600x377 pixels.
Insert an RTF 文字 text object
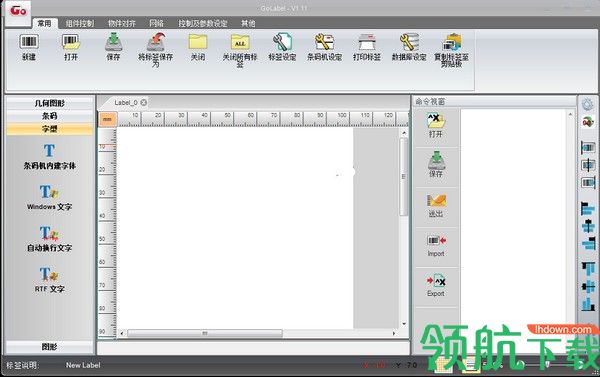pos(49,280)
